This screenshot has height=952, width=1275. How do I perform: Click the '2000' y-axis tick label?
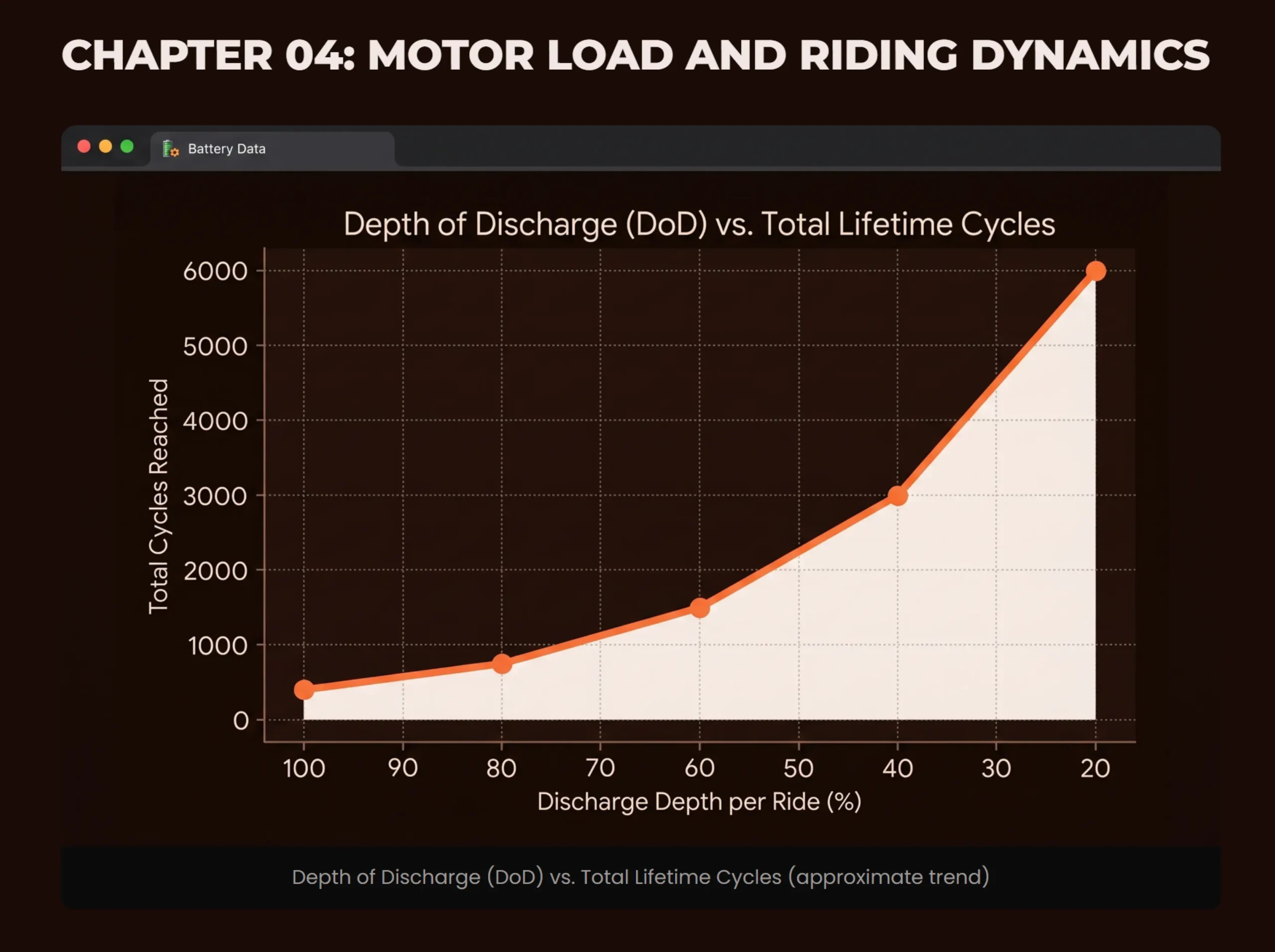216,571
